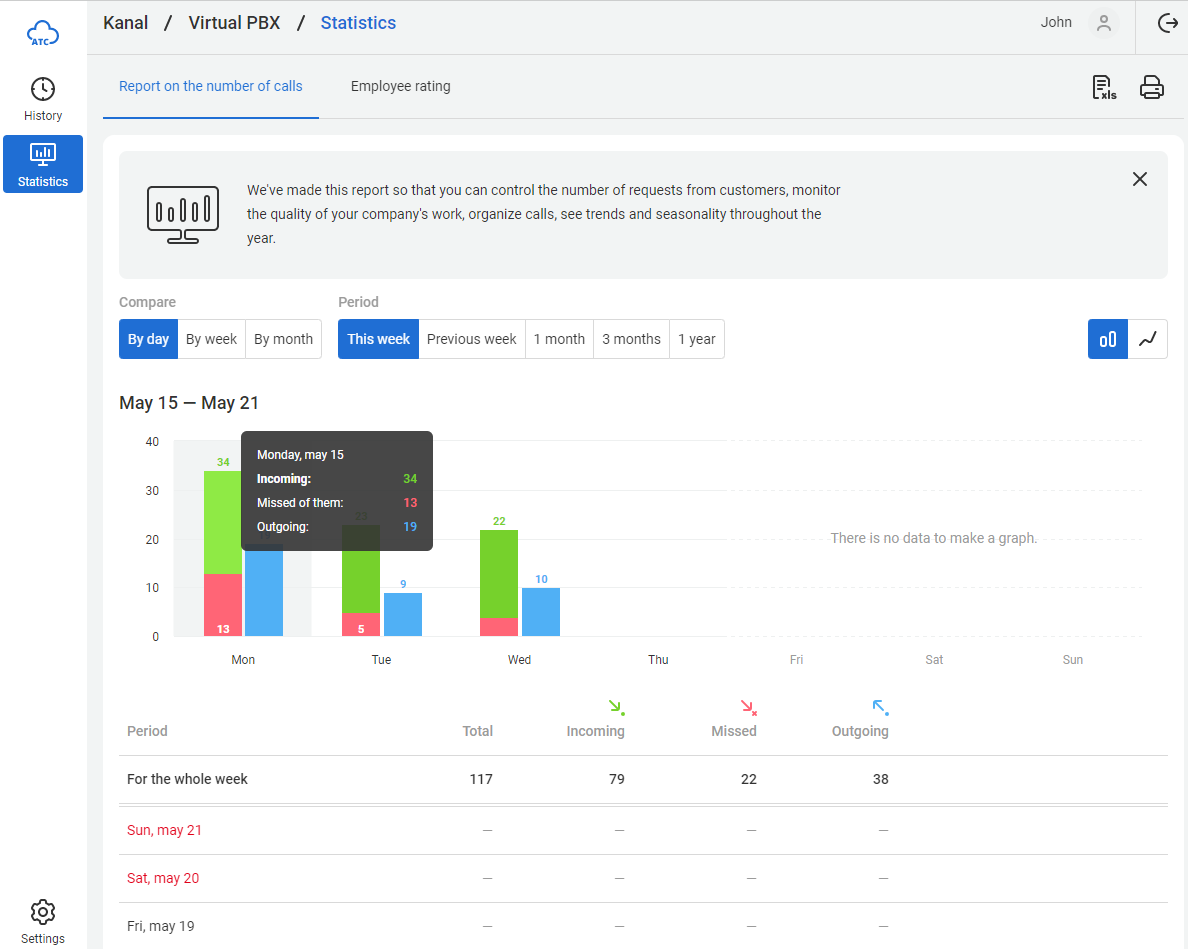Export report to XLS file
The width and height of the screenshot is (1188, 949).
coord(1103,87)
